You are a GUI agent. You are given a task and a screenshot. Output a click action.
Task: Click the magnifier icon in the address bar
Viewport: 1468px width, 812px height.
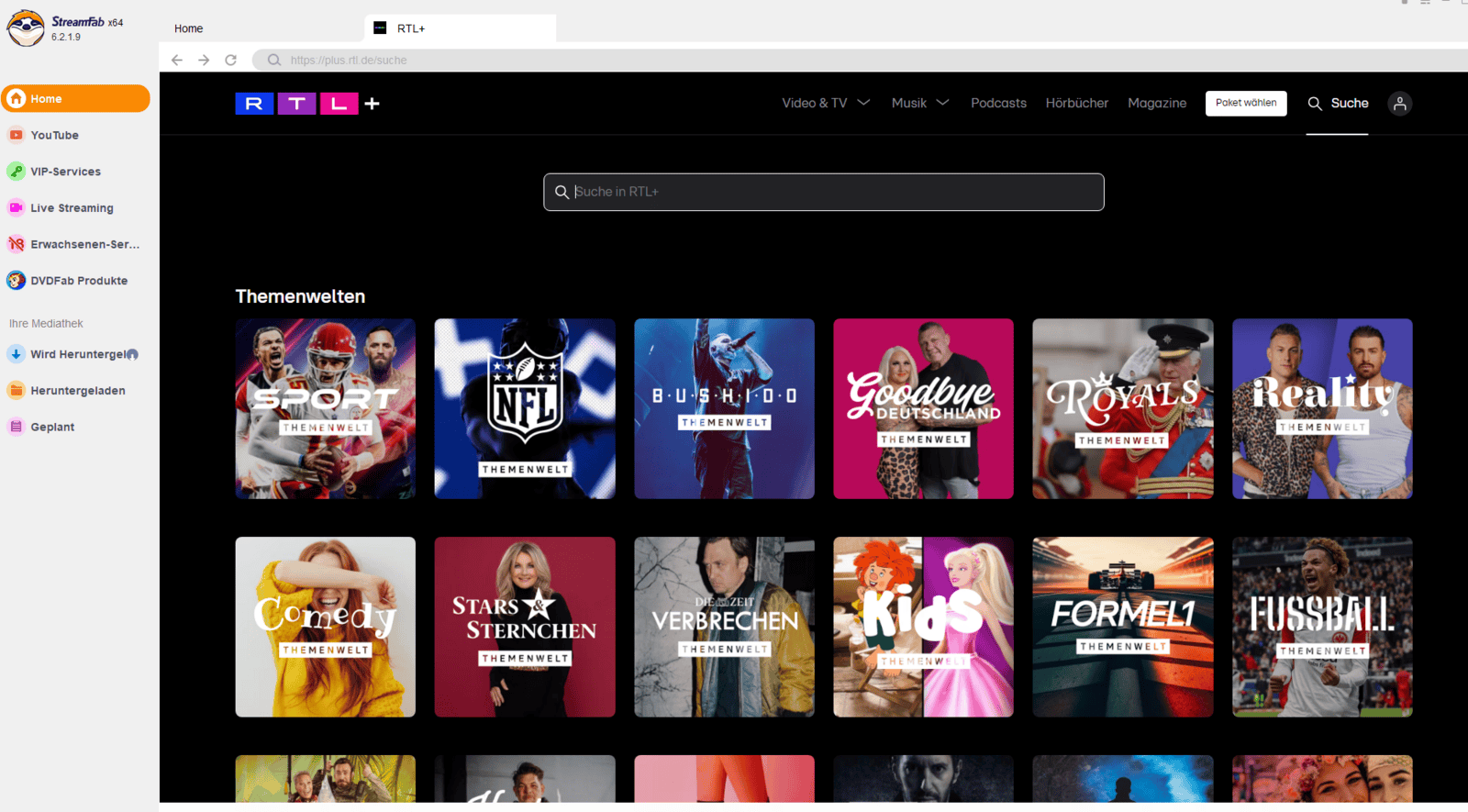(x=273, y=60)
